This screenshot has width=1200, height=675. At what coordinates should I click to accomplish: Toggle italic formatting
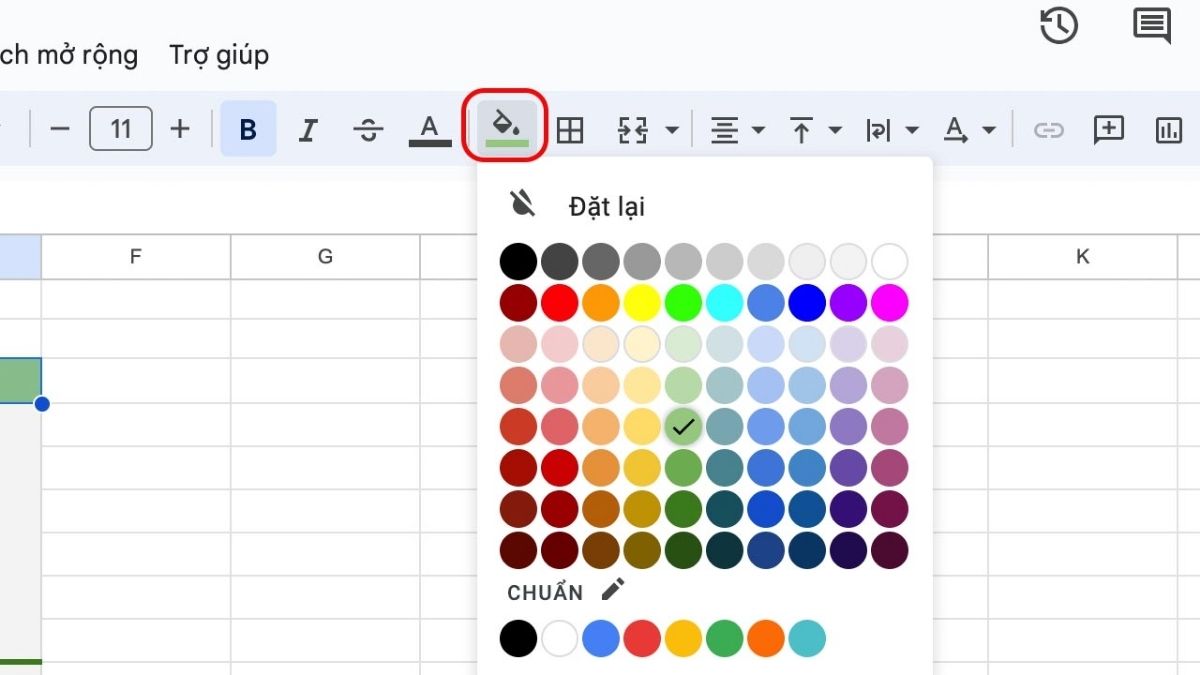click(x=308, y=128)
